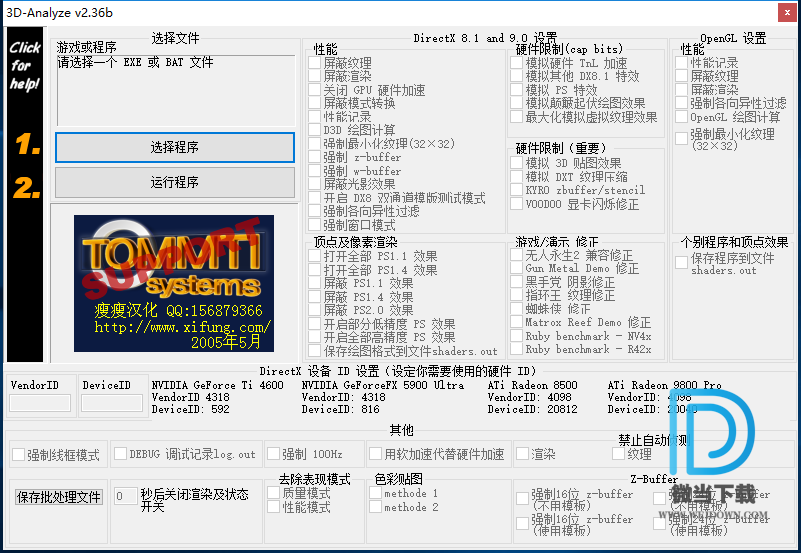Enable 屏蔽光影效果 checkbox

(x=315, y=184)
